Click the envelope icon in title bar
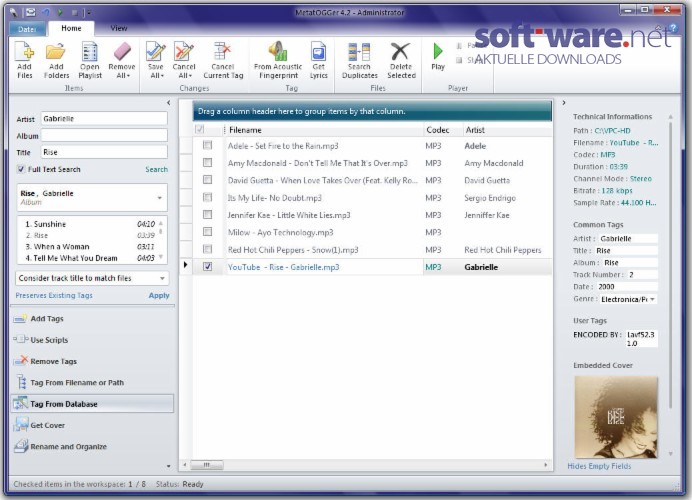Viewport: 692px width, 500px height. (x=30, y=12)
